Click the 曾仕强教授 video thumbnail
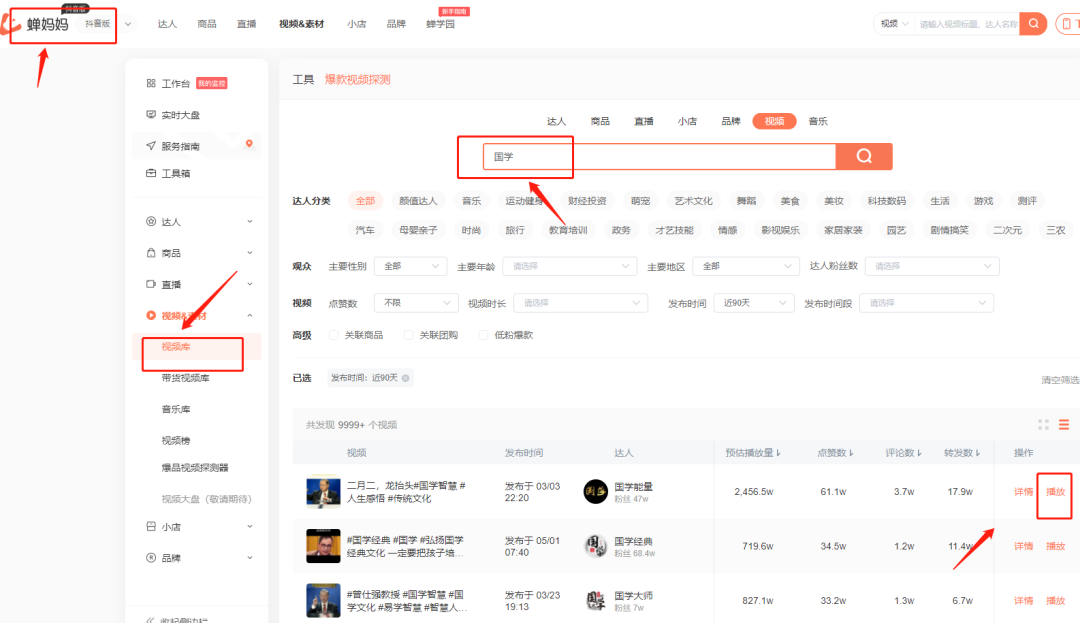The width and height of the screenshot is (1080, 623). pyautogui.click(x=323, y=600)
